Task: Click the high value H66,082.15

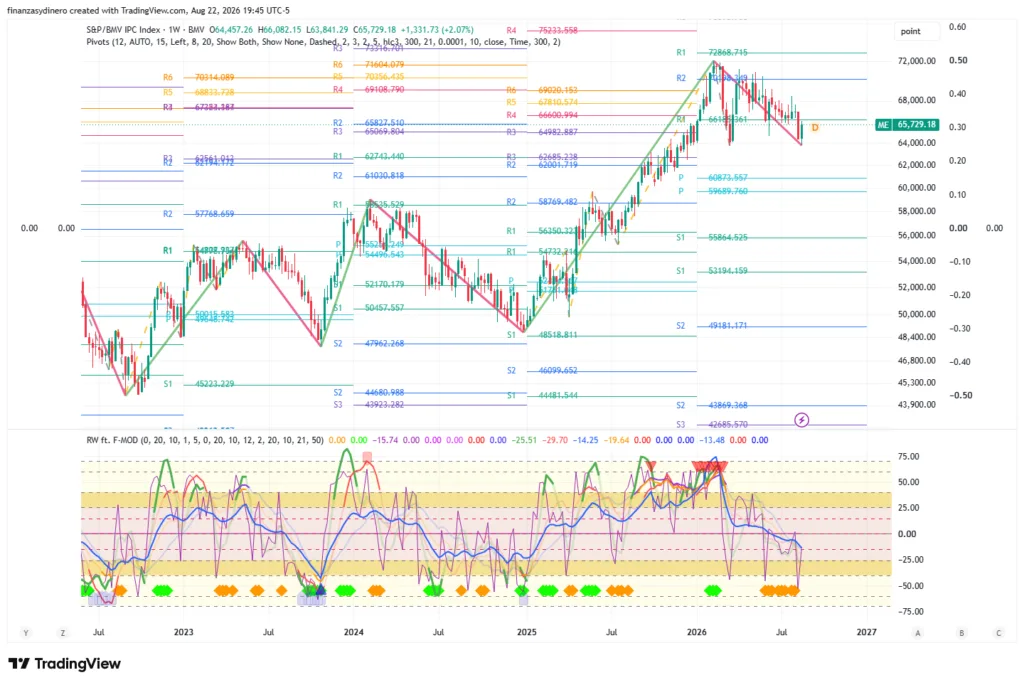Action: tap(280, 30)
